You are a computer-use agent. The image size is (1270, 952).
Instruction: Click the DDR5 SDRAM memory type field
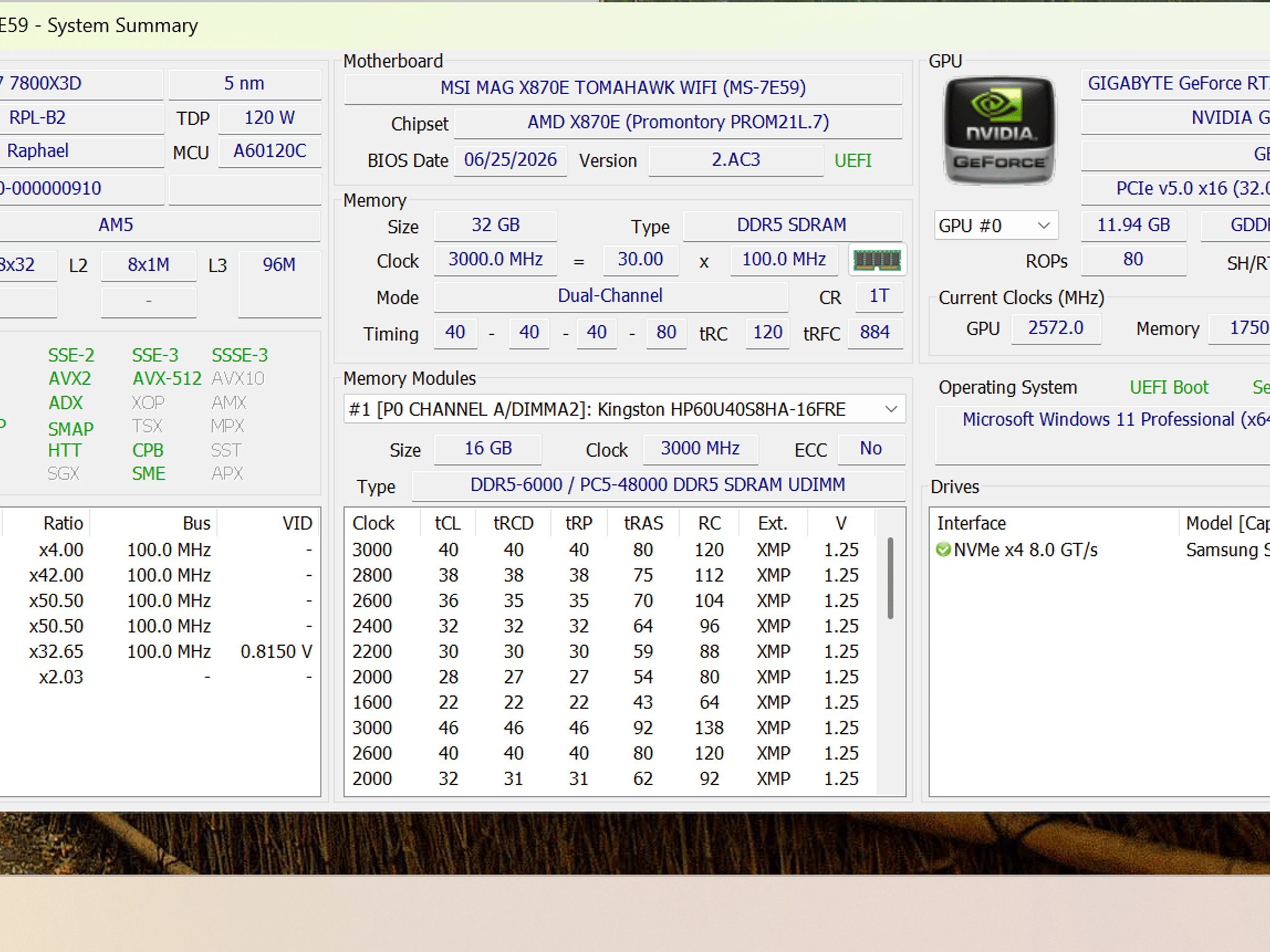[x=792, y=226]
